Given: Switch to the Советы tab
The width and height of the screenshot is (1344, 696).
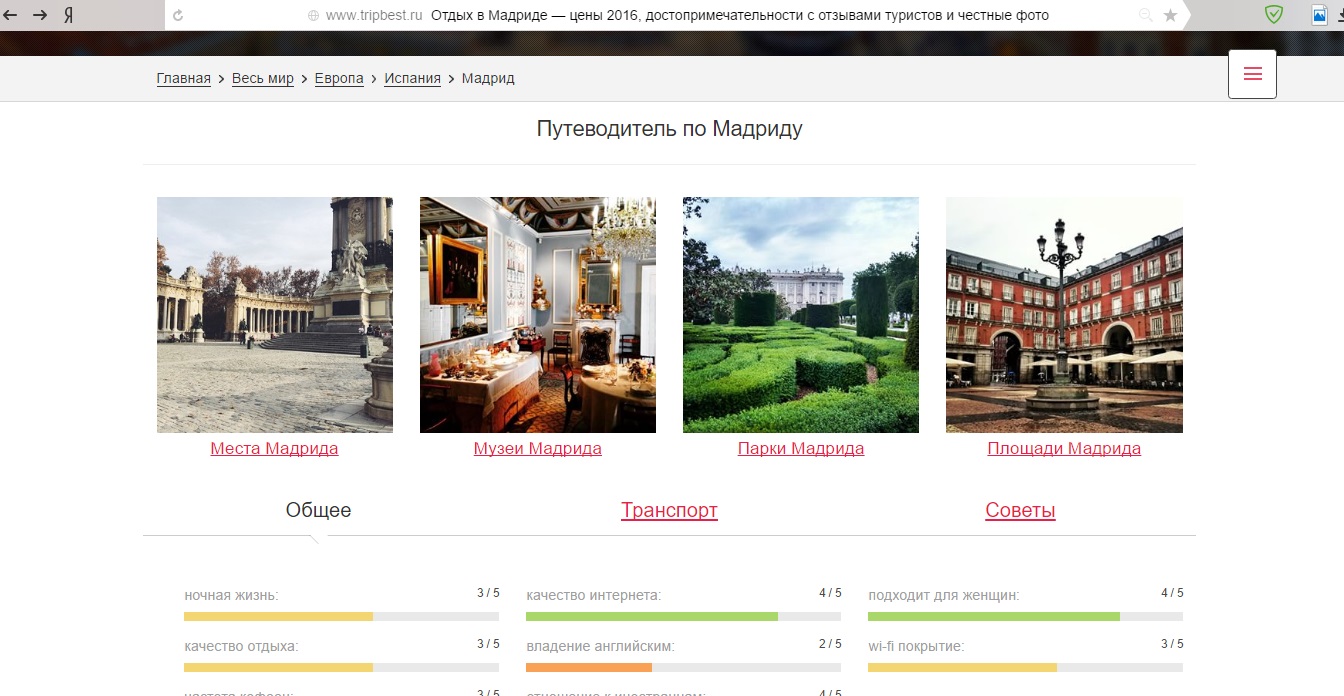Looking at the screenshot, I should point(1020,510).
